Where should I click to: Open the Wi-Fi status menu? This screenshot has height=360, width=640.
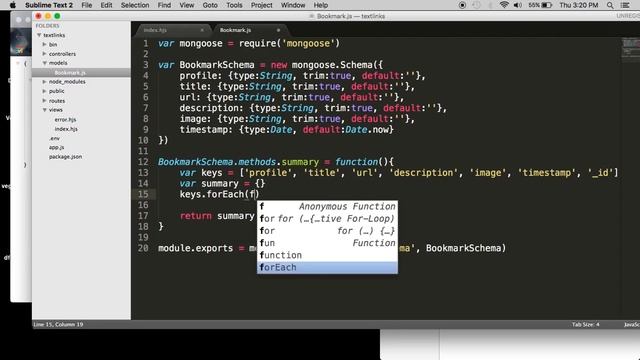point(504,5)
